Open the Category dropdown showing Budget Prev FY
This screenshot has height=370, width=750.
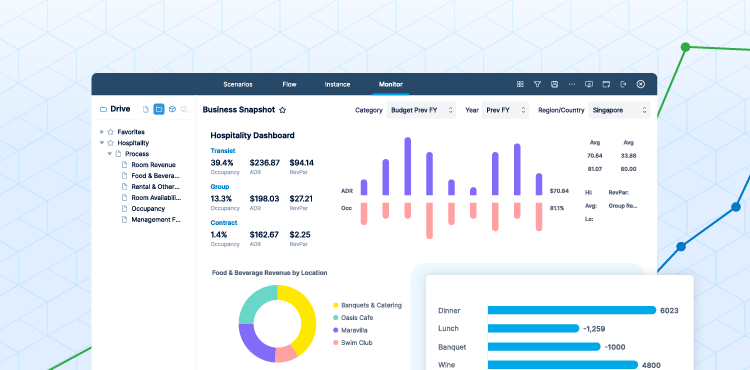coord(421,110)
